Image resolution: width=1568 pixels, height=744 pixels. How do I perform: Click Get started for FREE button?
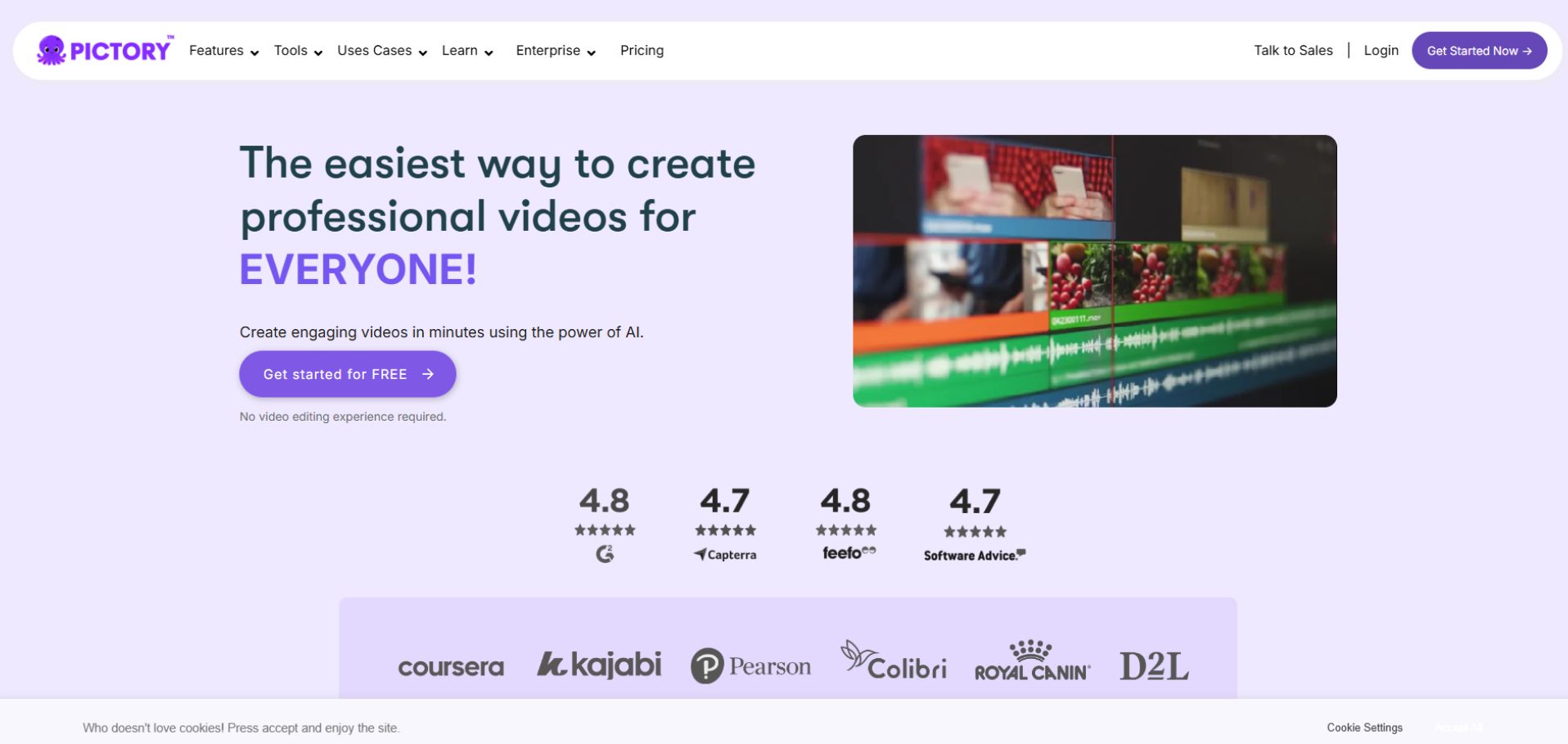tap(348, 374)
